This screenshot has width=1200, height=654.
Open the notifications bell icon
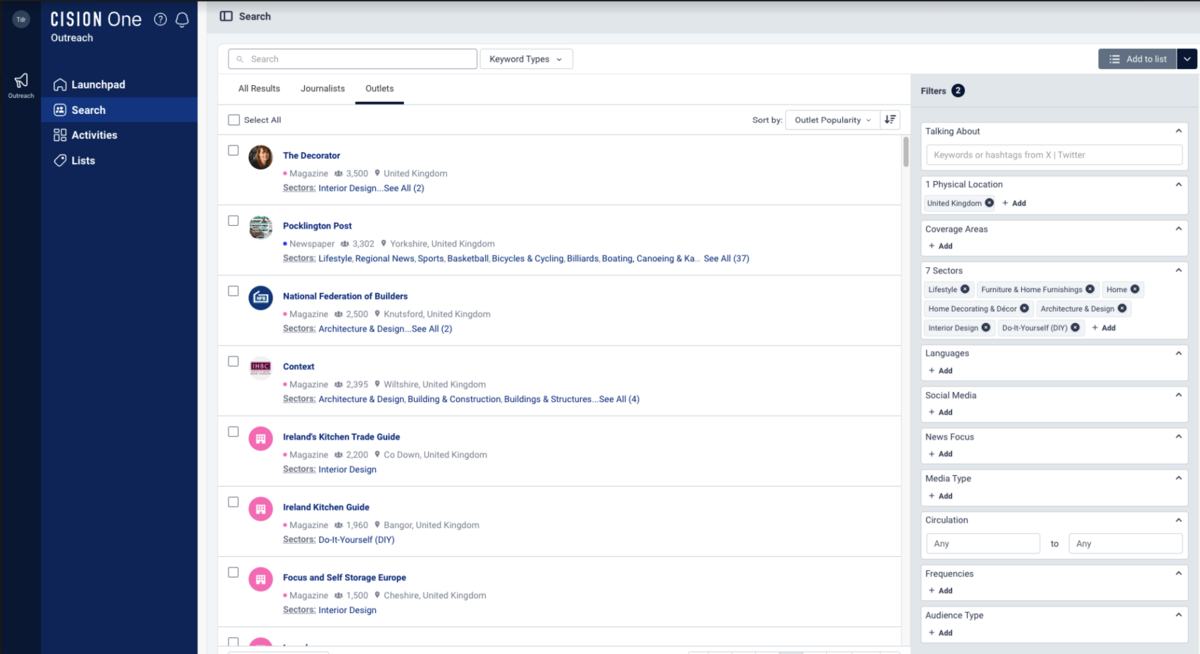pyautogui.click(x=182, y=20)
